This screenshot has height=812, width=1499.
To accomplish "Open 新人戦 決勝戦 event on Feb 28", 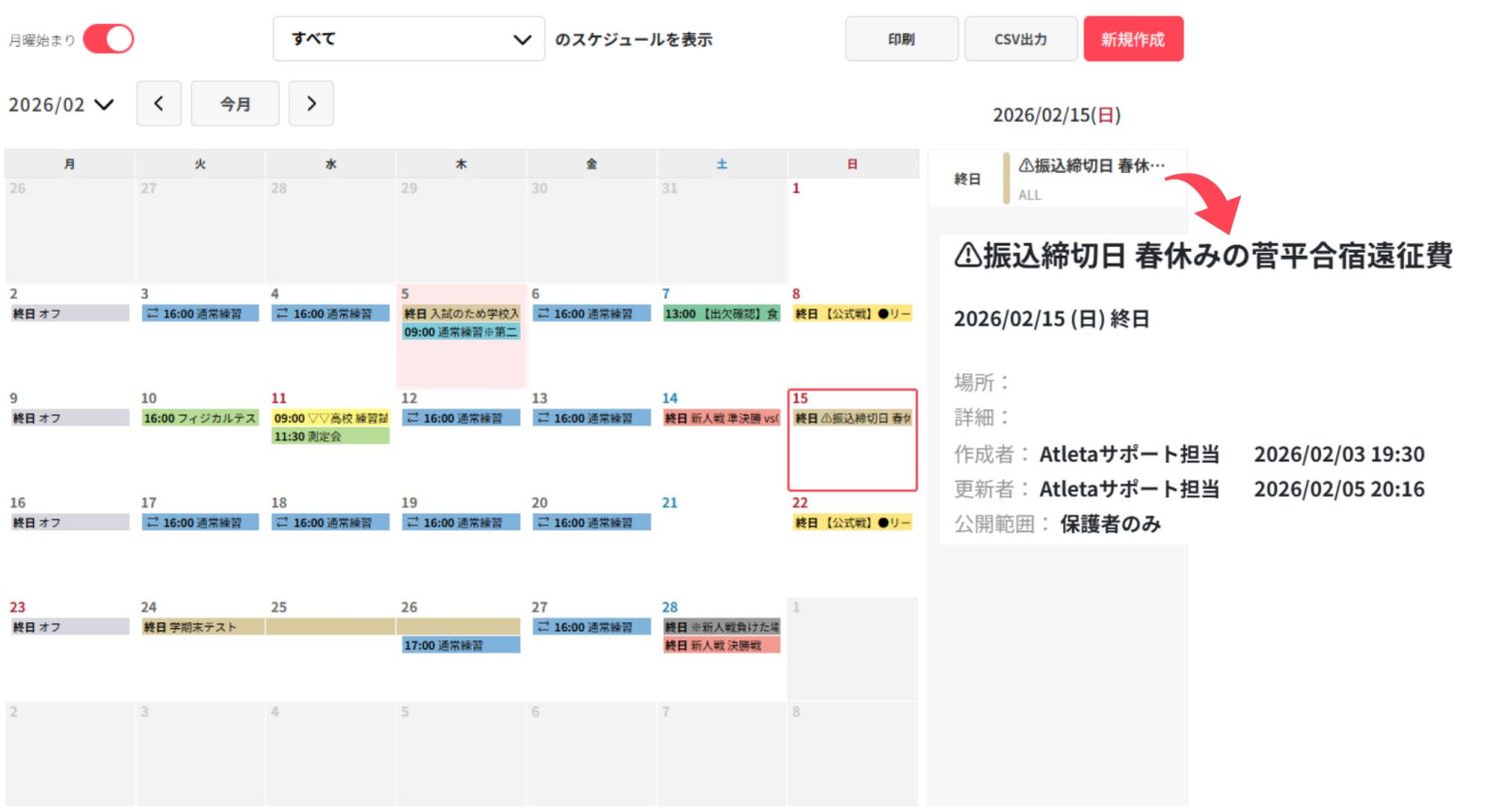I will (721, 646).
